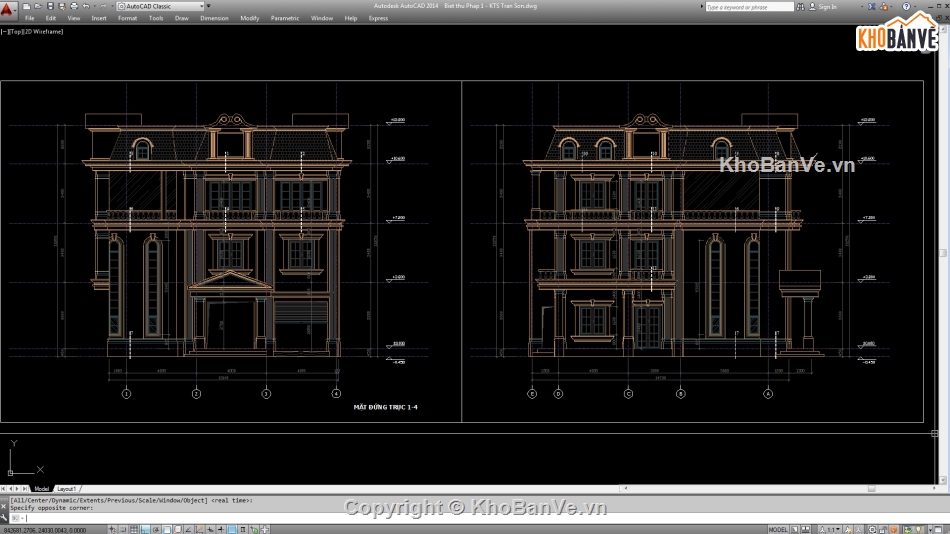The width and height of the screenshot is (950, 534).
Task: Open the Tools menu
Action: [156, 18]
